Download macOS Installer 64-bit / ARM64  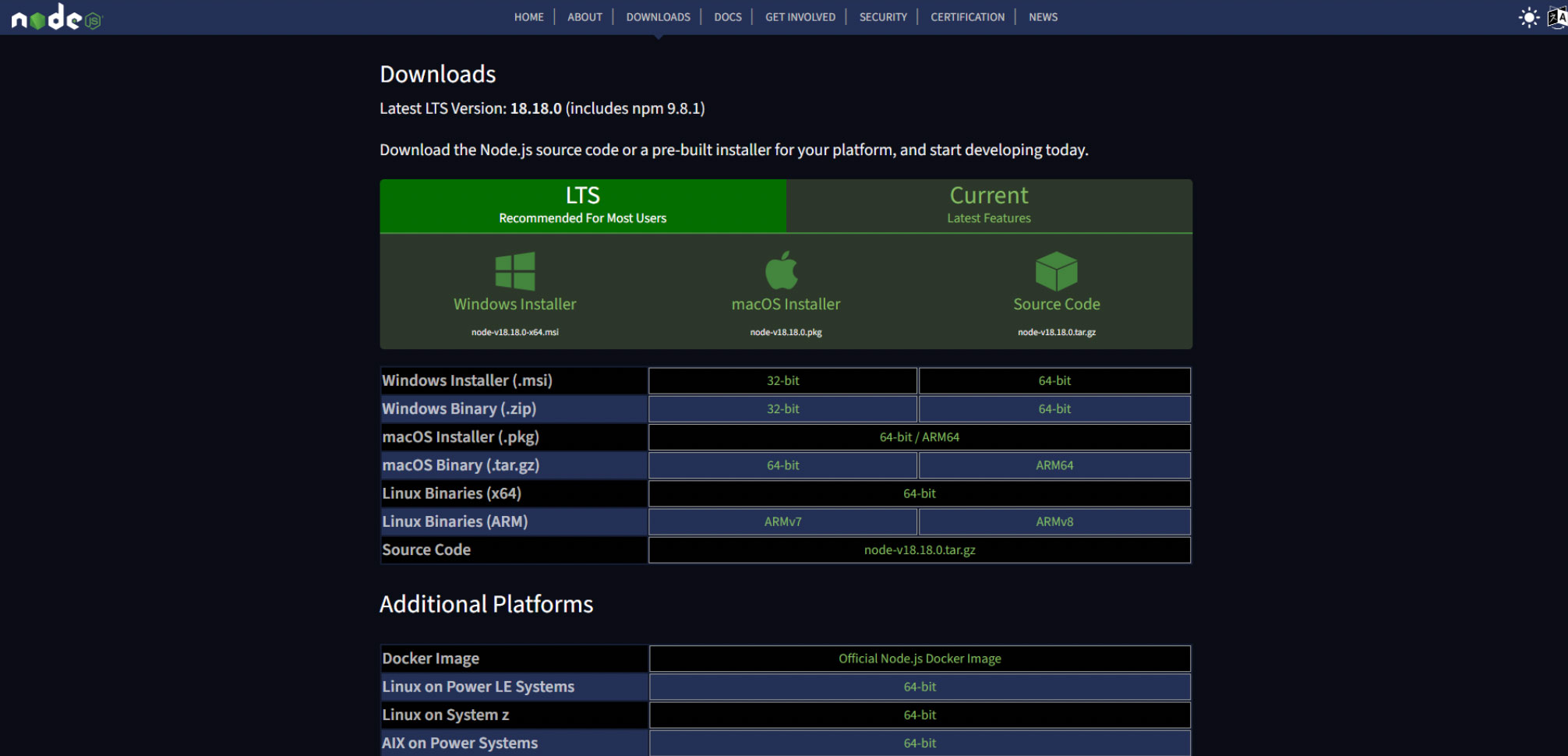[x=920, y=437]
